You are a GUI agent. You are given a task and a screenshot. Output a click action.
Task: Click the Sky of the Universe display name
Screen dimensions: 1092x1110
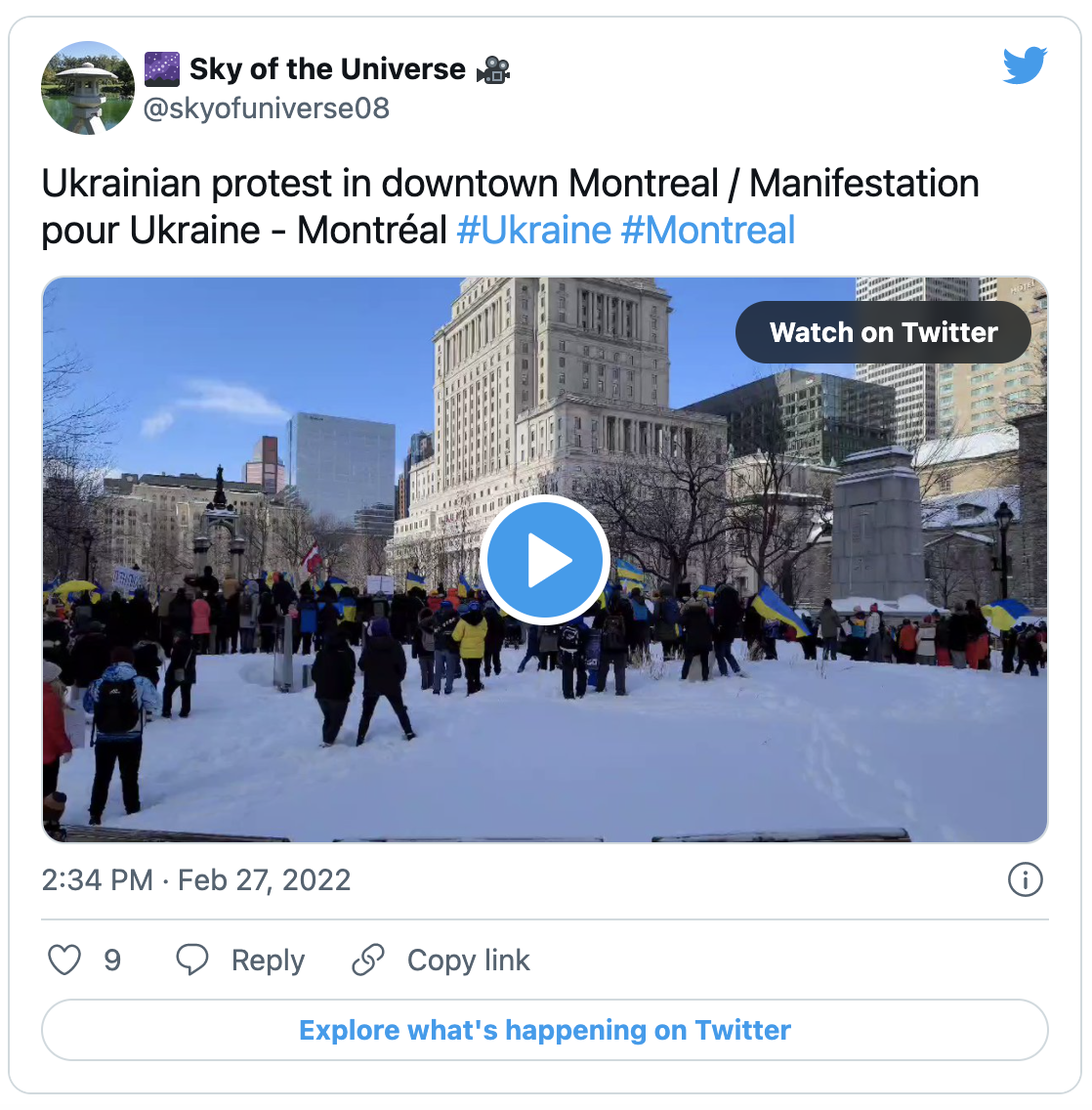click(327, 68)
